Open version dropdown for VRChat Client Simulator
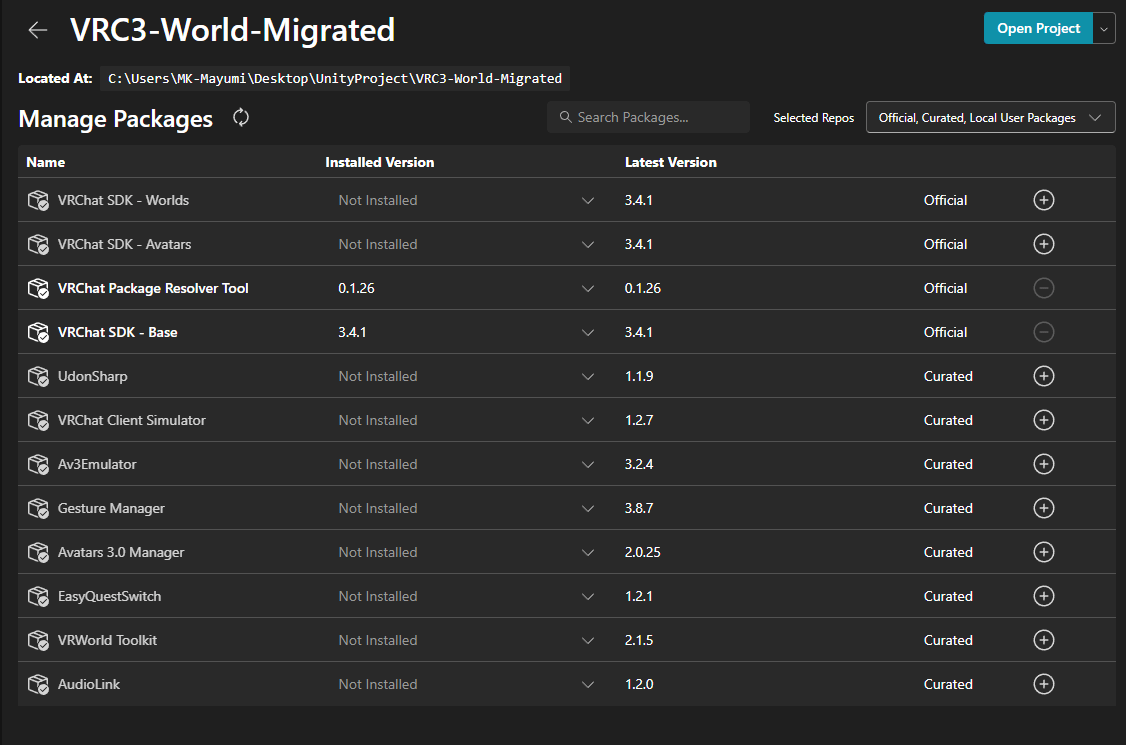The width and height of the screenshot is (1126, 745). [587, 420]
